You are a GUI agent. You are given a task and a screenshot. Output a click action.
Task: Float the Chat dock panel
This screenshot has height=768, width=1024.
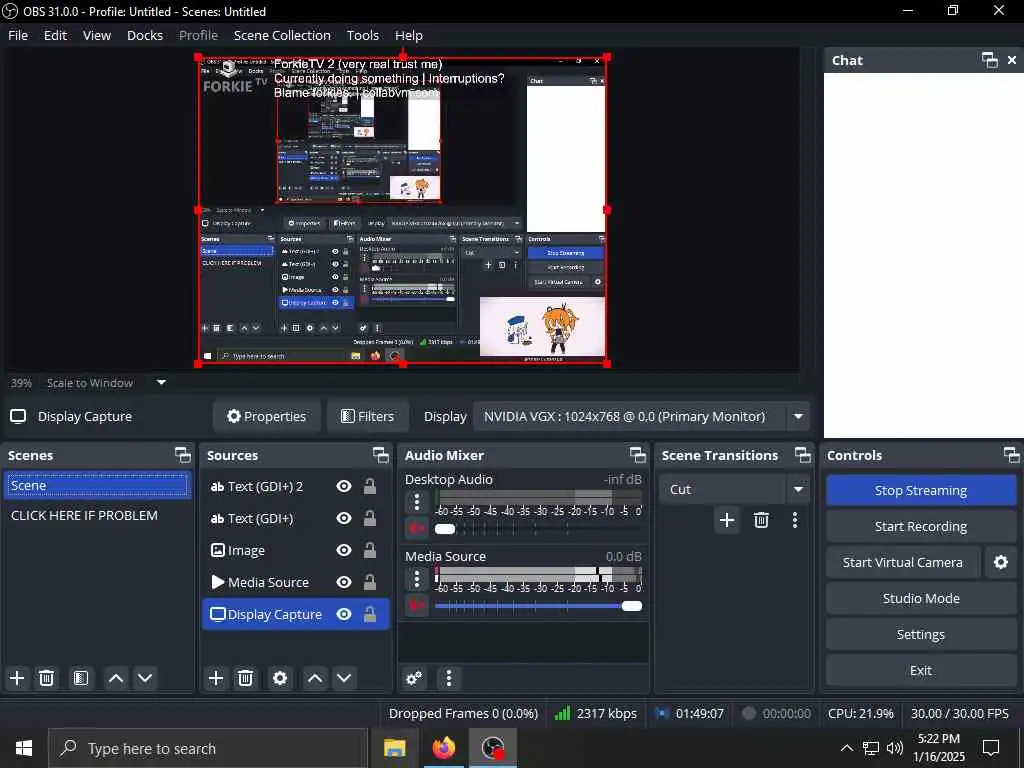(990, 60)
